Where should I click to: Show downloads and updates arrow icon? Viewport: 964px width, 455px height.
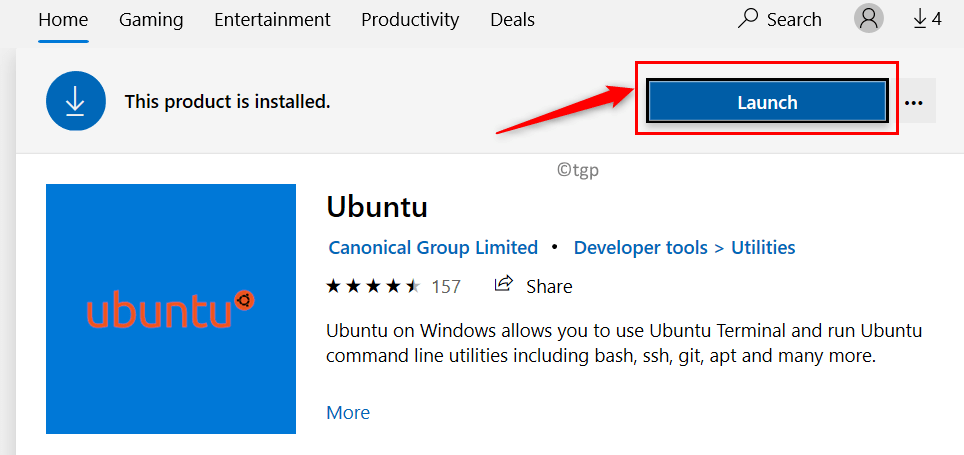coord(920,19)
